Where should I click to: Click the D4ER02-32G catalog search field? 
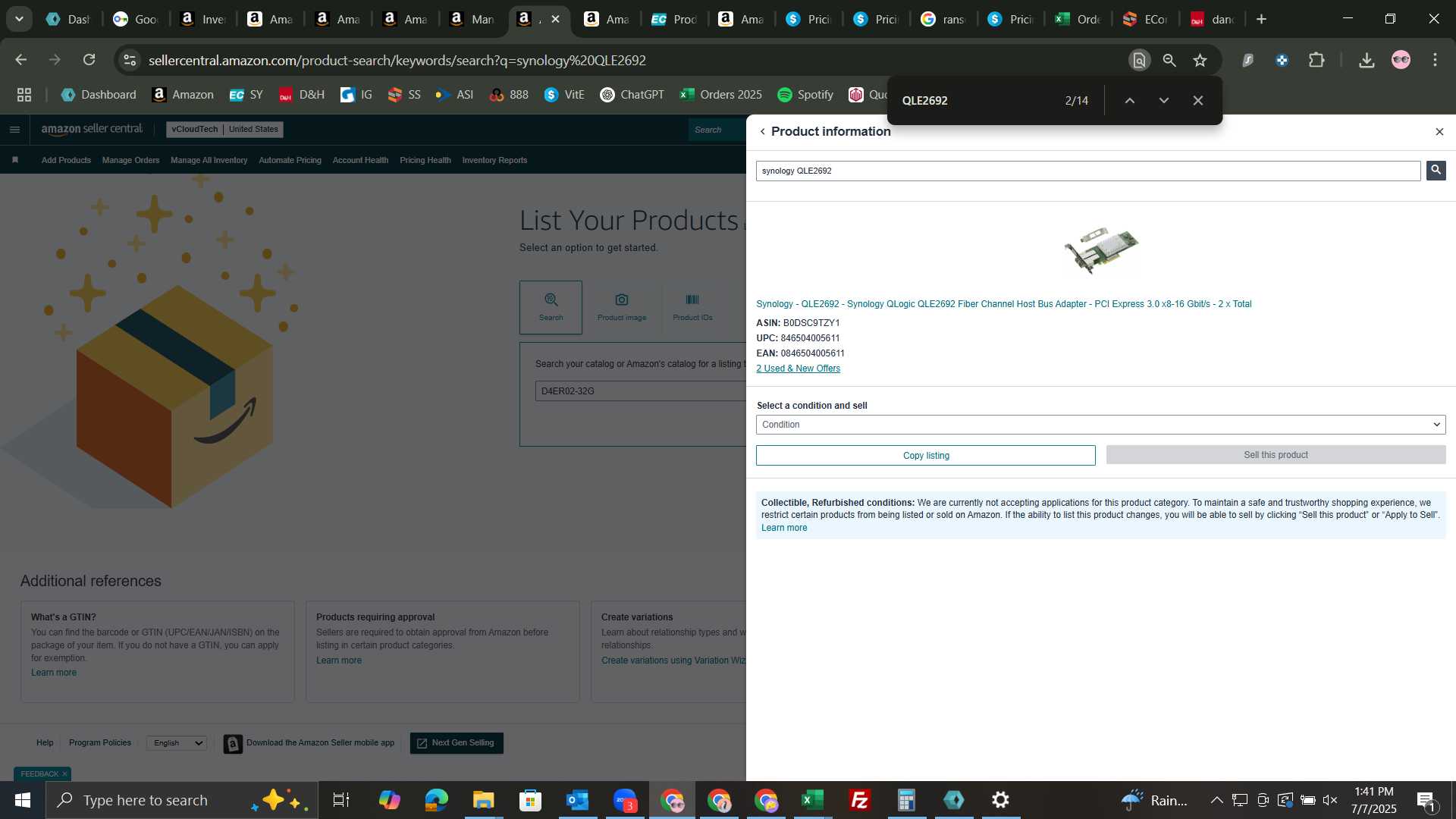(x=641, y=391)
